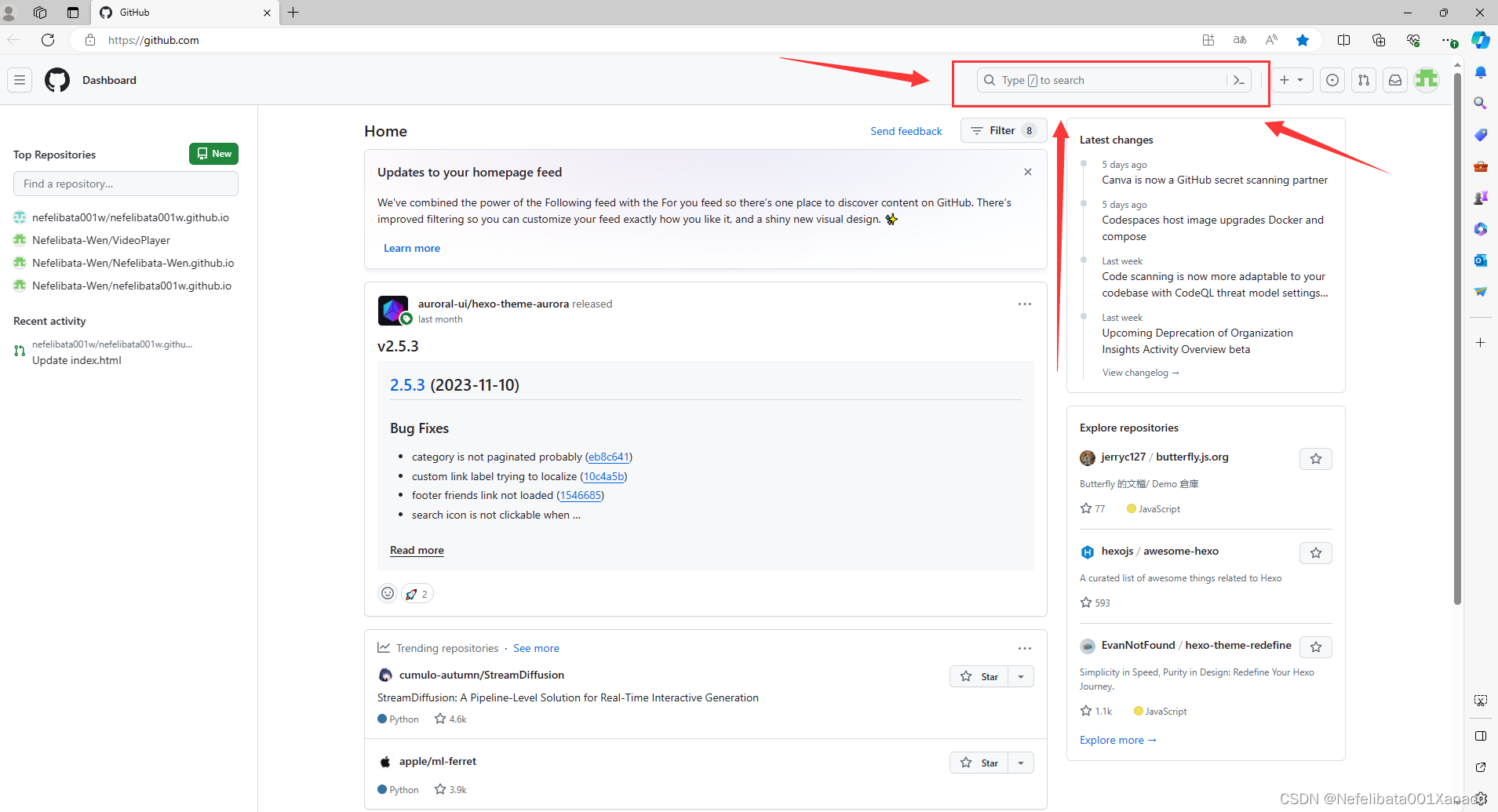This screenshot has height=812, width=1498.
Task: Click Read more on release notes
Action: 417,550
